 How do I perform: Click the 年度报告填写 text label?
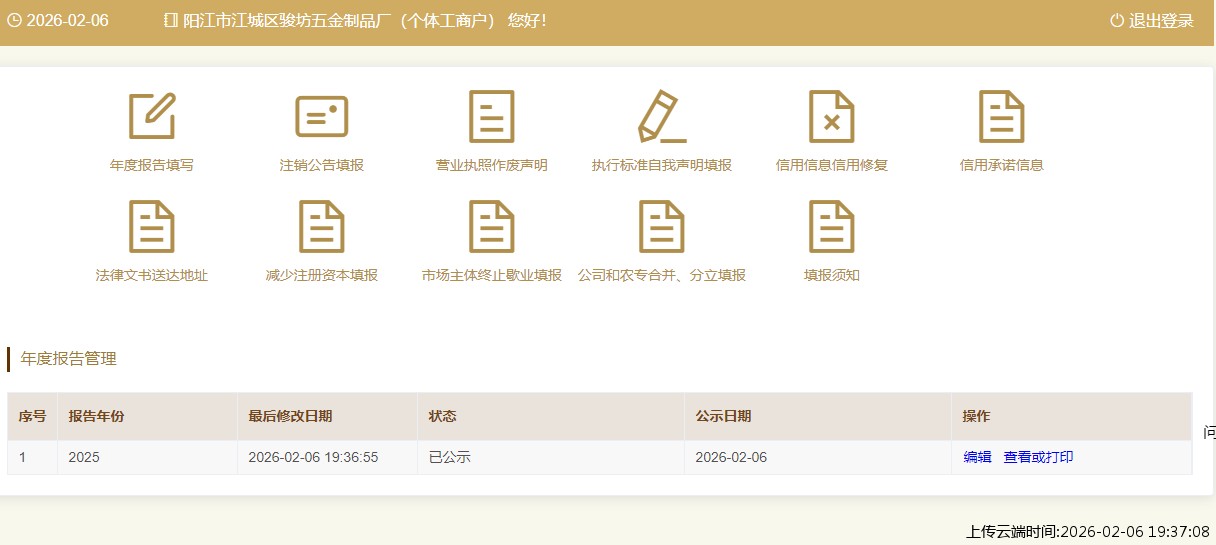pos(152,165)
